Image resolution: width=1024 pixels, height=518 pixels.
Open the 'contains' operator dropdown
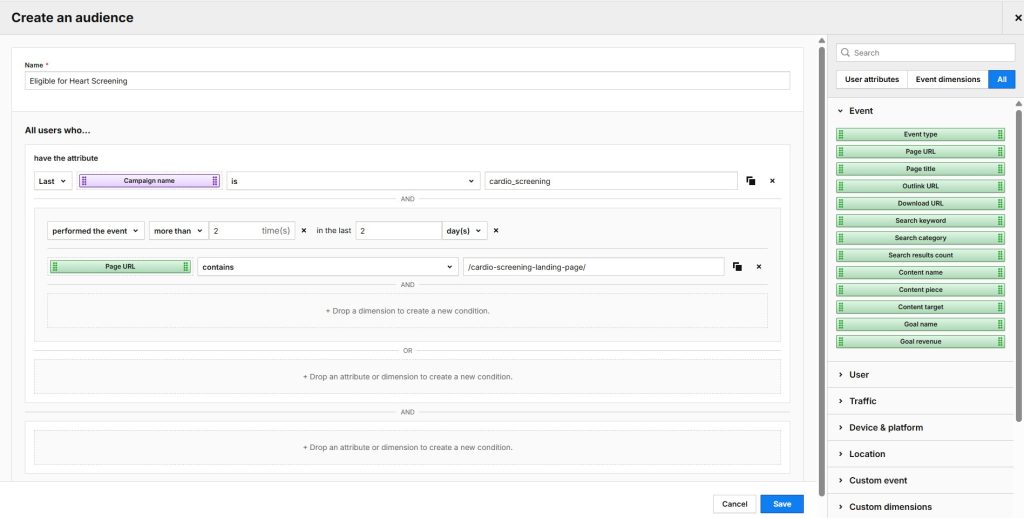coord(327,267)
